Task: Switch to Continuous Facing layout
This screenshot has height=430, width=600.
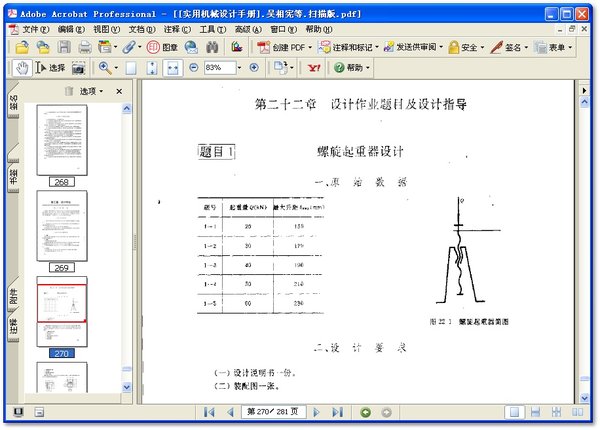Action: 556,412
